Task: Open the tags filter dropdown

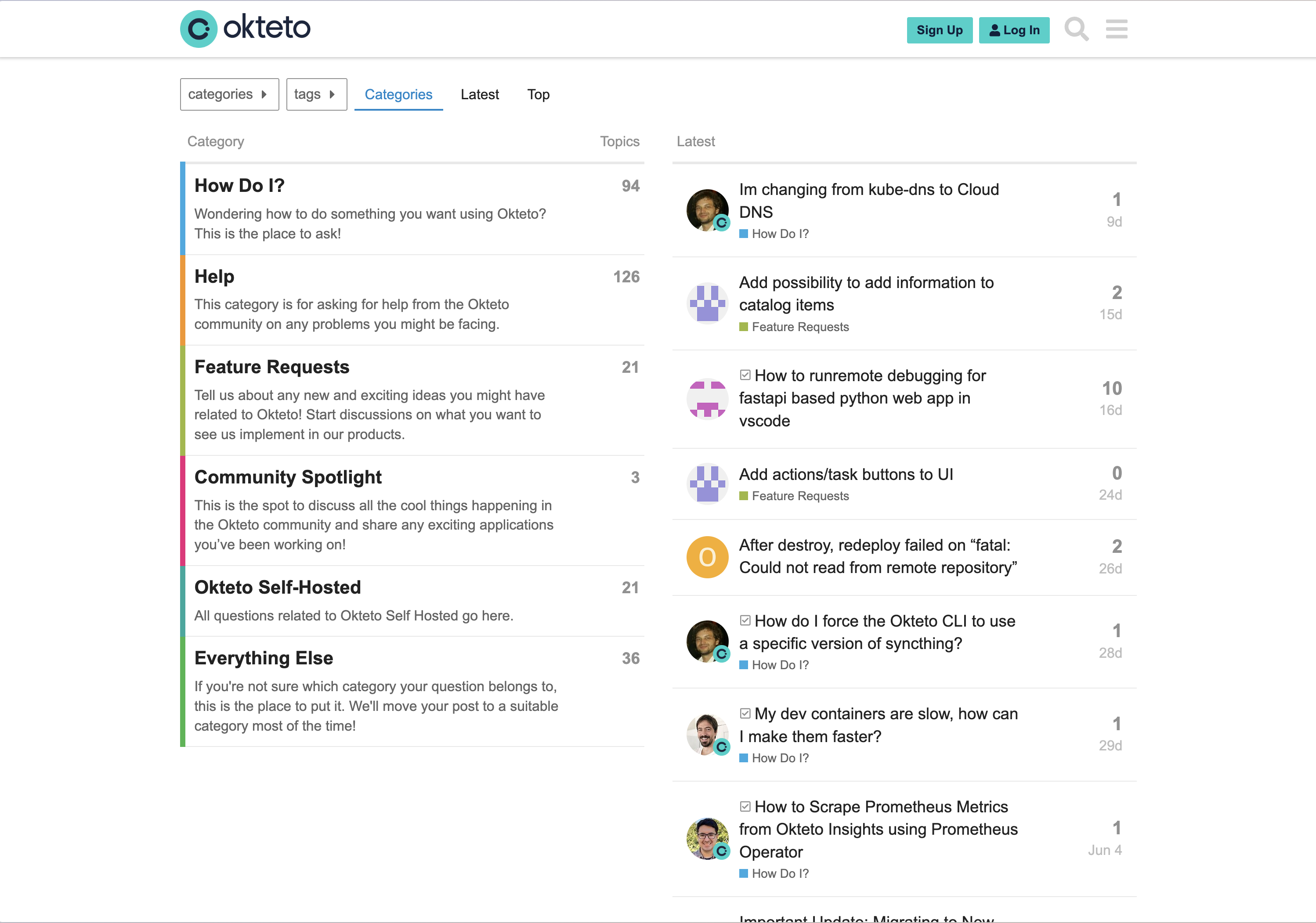Action: point(316,94)
